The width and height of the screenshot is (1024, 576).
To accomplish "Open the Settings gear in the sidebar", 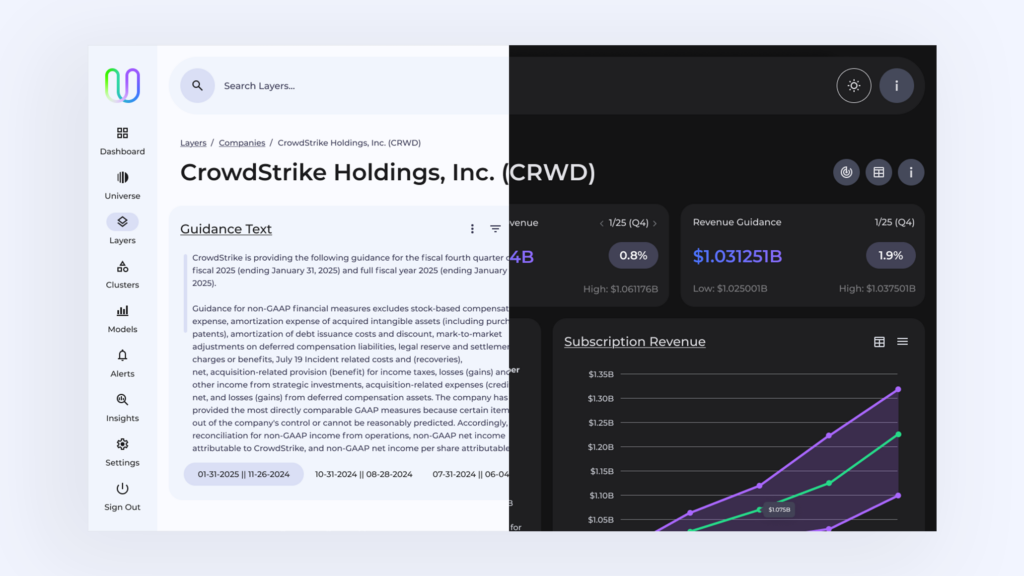I will click(x=122, y=444).
